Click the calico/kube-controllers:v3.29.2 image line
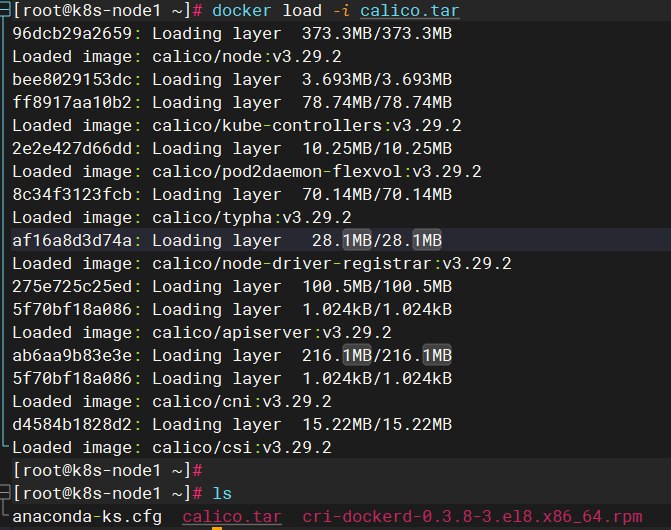671x530 pixels. pyautogui.click(x=237, y=125)
